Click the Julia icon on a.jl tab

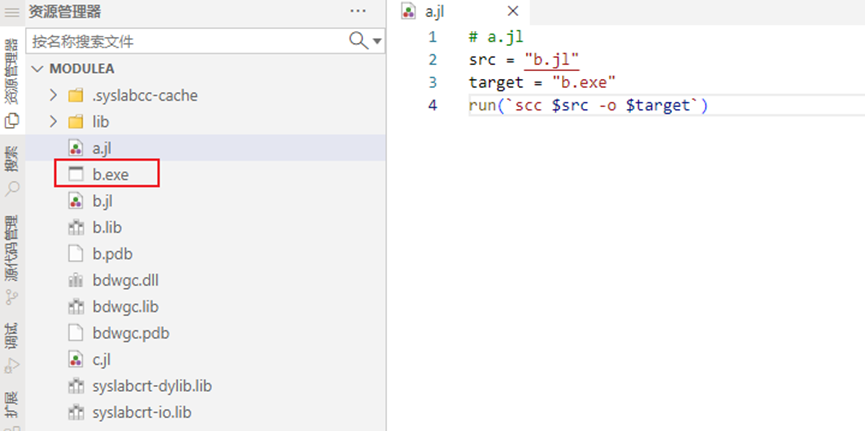click(x=408, y=11)
